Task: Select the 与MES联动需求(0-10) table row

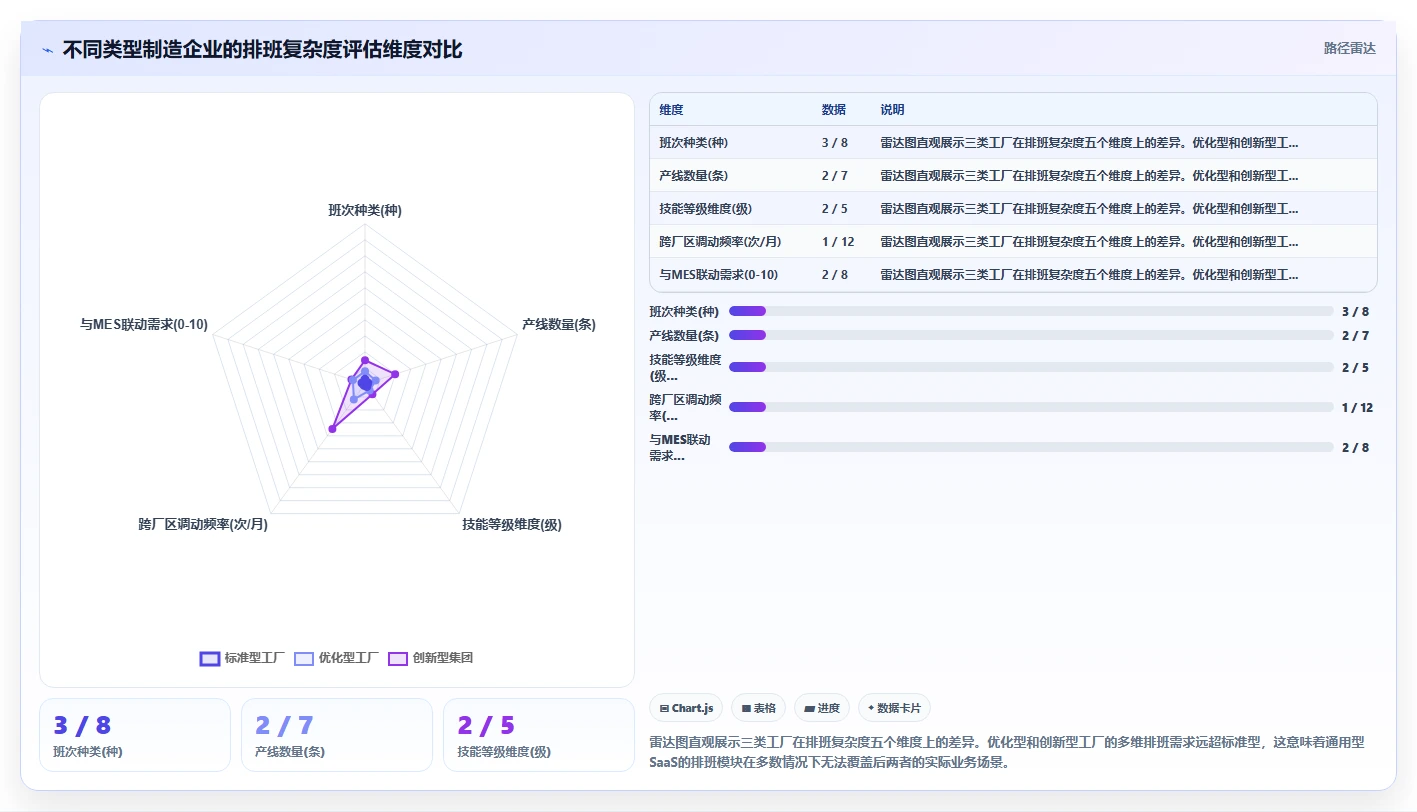Action: (1013, 274)
